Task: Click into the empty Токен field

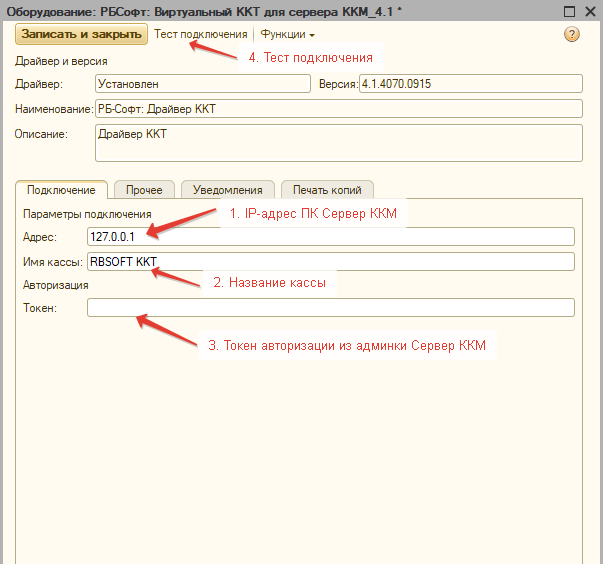Action: [x=331, y=308]
